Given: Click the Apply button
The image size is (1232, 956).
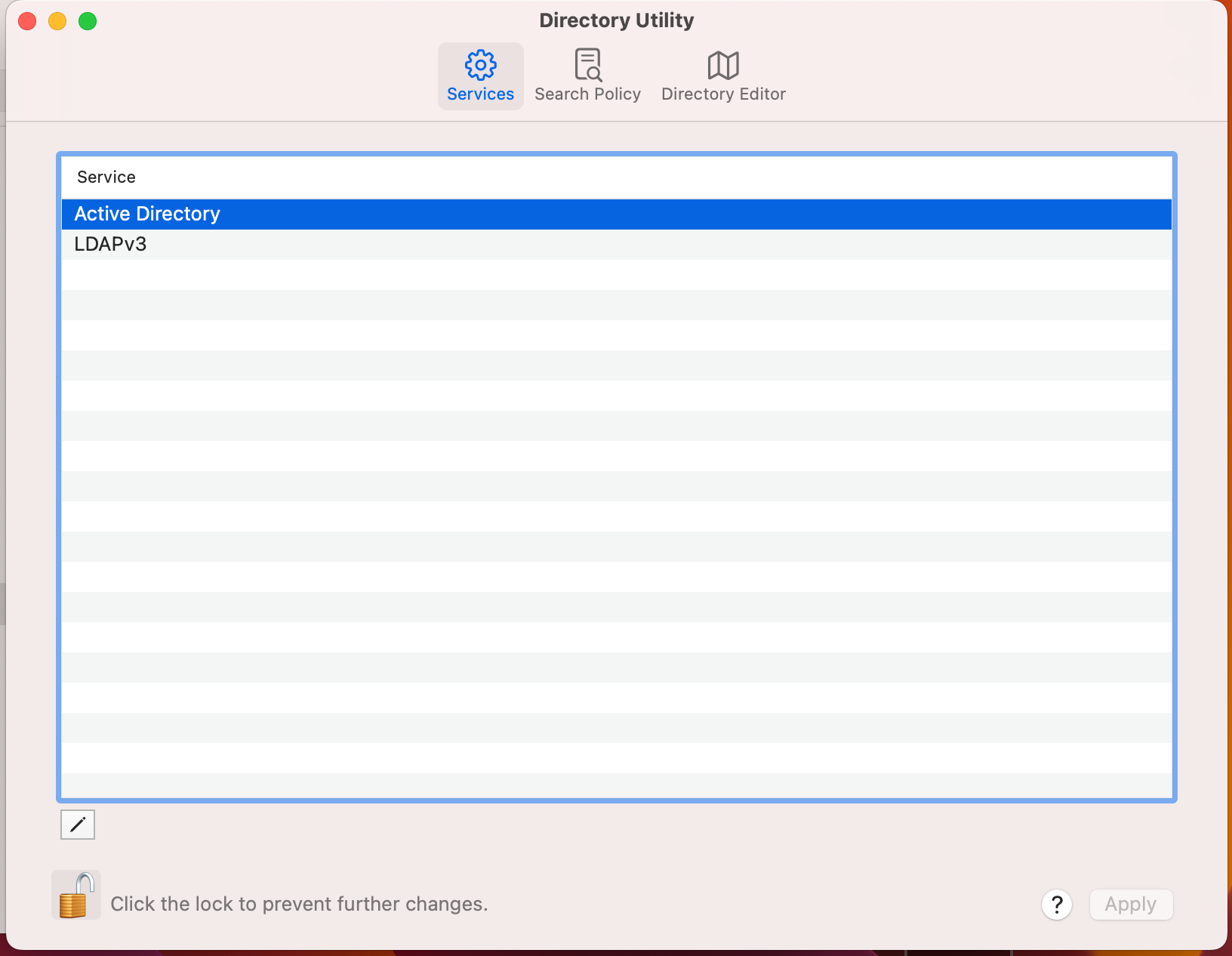Looking at the screenshot, I should coord(1131,904).
